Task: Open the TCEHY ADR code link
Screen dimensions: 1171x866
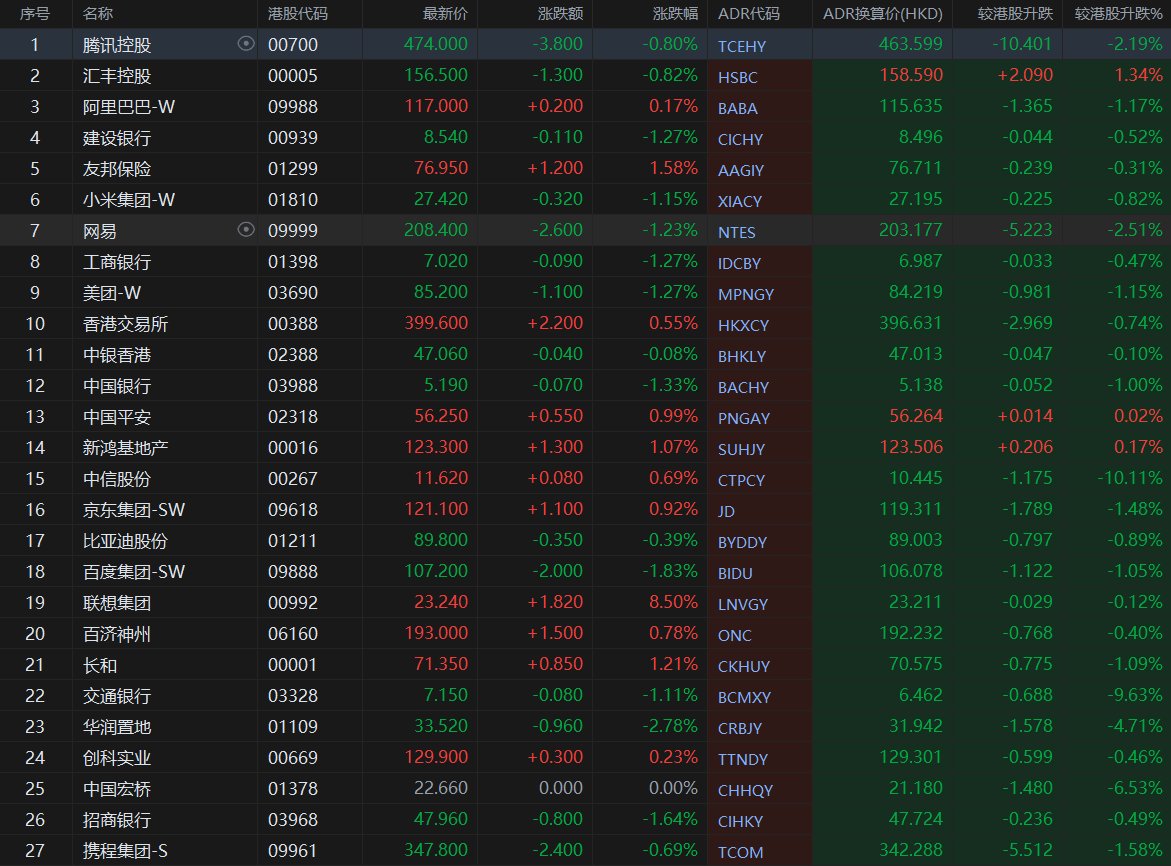Action: 742,46
